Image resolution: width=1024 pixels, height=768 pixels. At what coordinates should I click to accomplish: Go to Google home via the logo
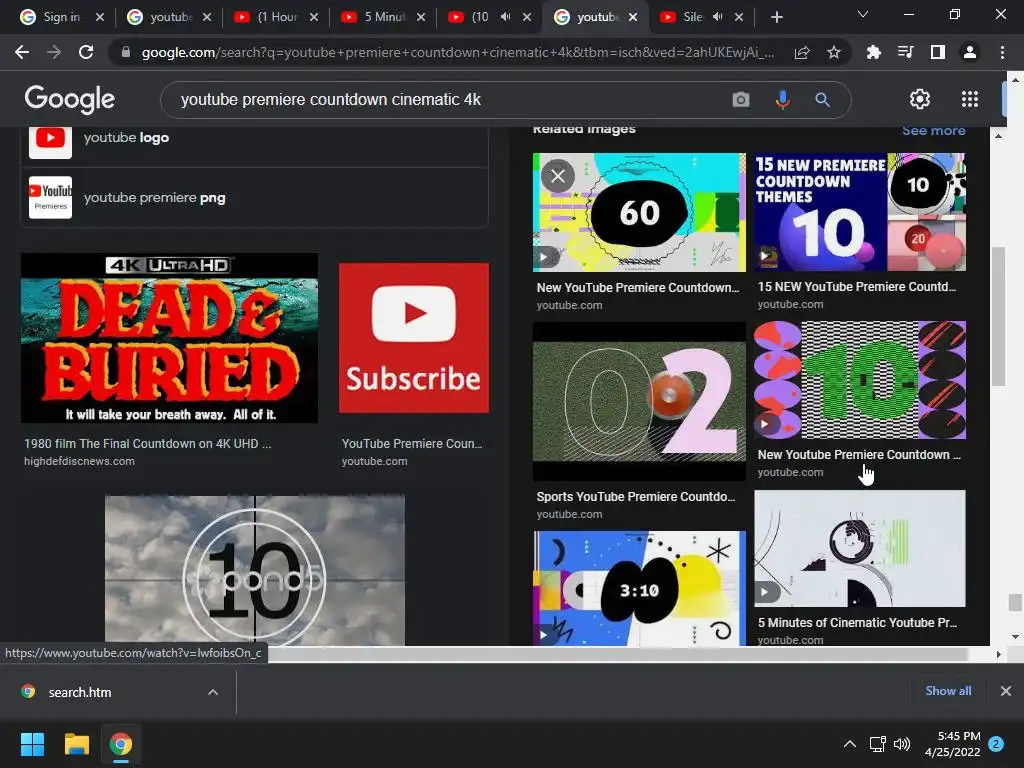pyautogui.click(x=69, y=99)
